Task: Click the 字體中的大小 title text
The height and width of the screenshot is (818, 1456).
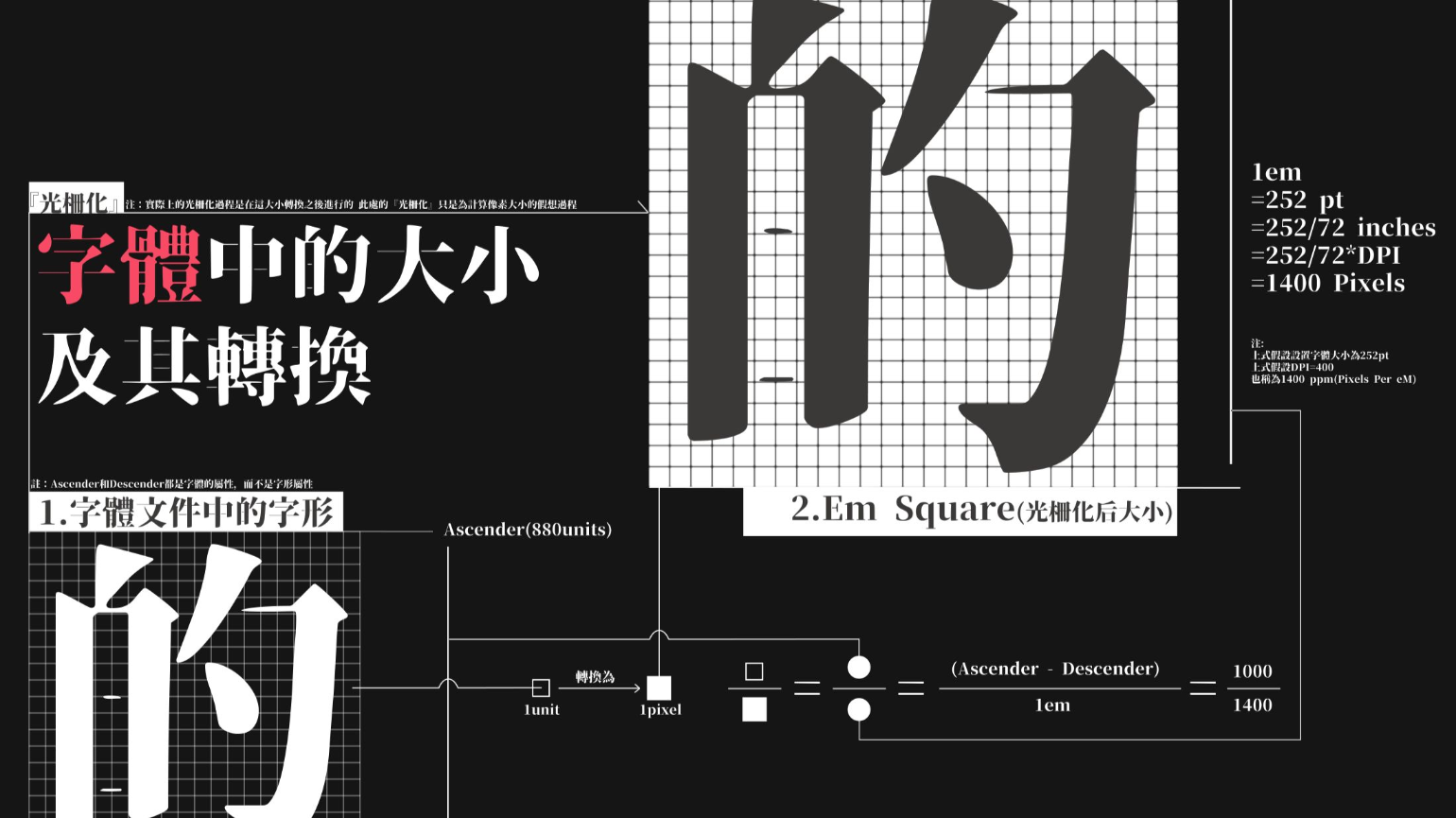Action: coord(288,268)
